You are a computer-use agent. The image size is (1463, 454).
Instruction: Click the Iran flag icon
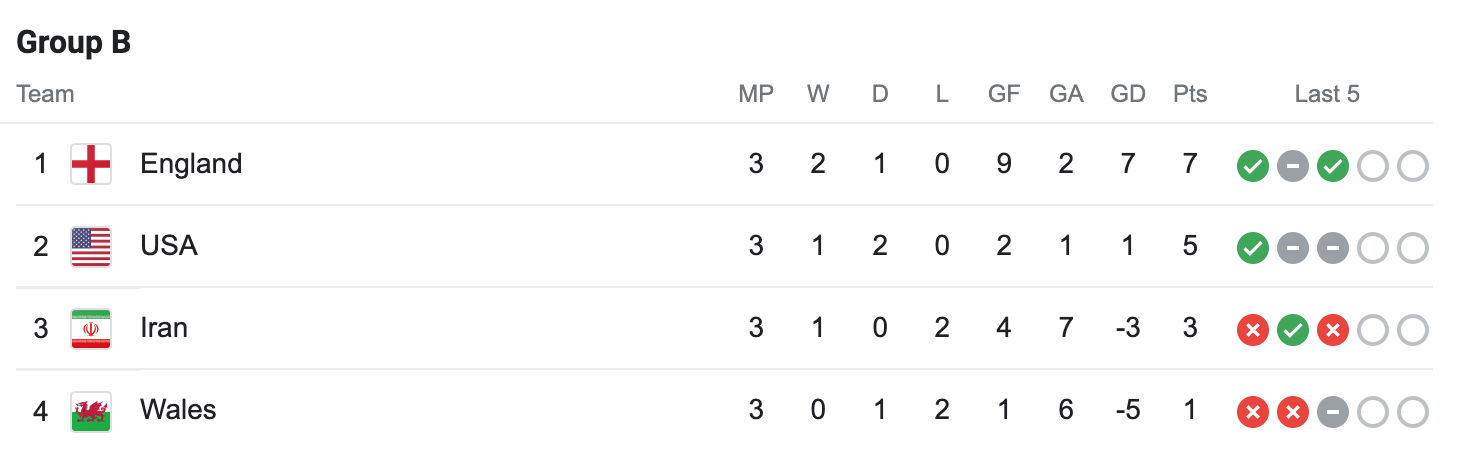[x=91, y=328]
